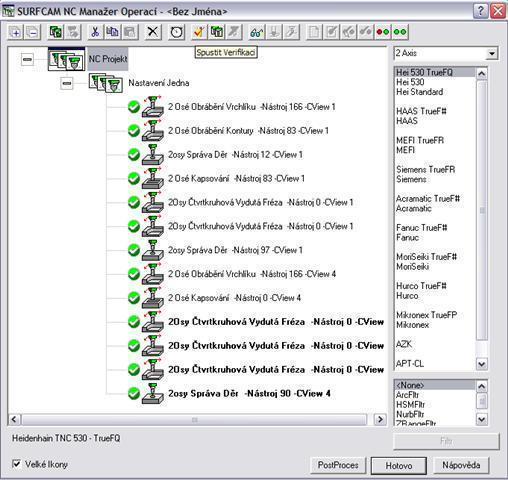Image resolution: width=508 pixels, height=480 pixels.
Task: Click the icon of Obrábění Kontury Nástroj 83
Action: coord(153,131)
